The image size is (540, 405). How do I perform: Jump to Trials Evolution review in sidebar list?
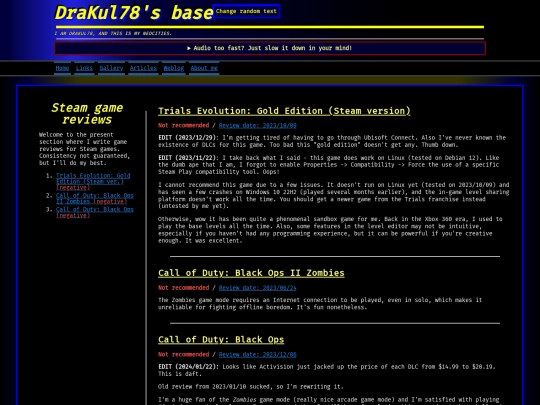click(93, 181)
